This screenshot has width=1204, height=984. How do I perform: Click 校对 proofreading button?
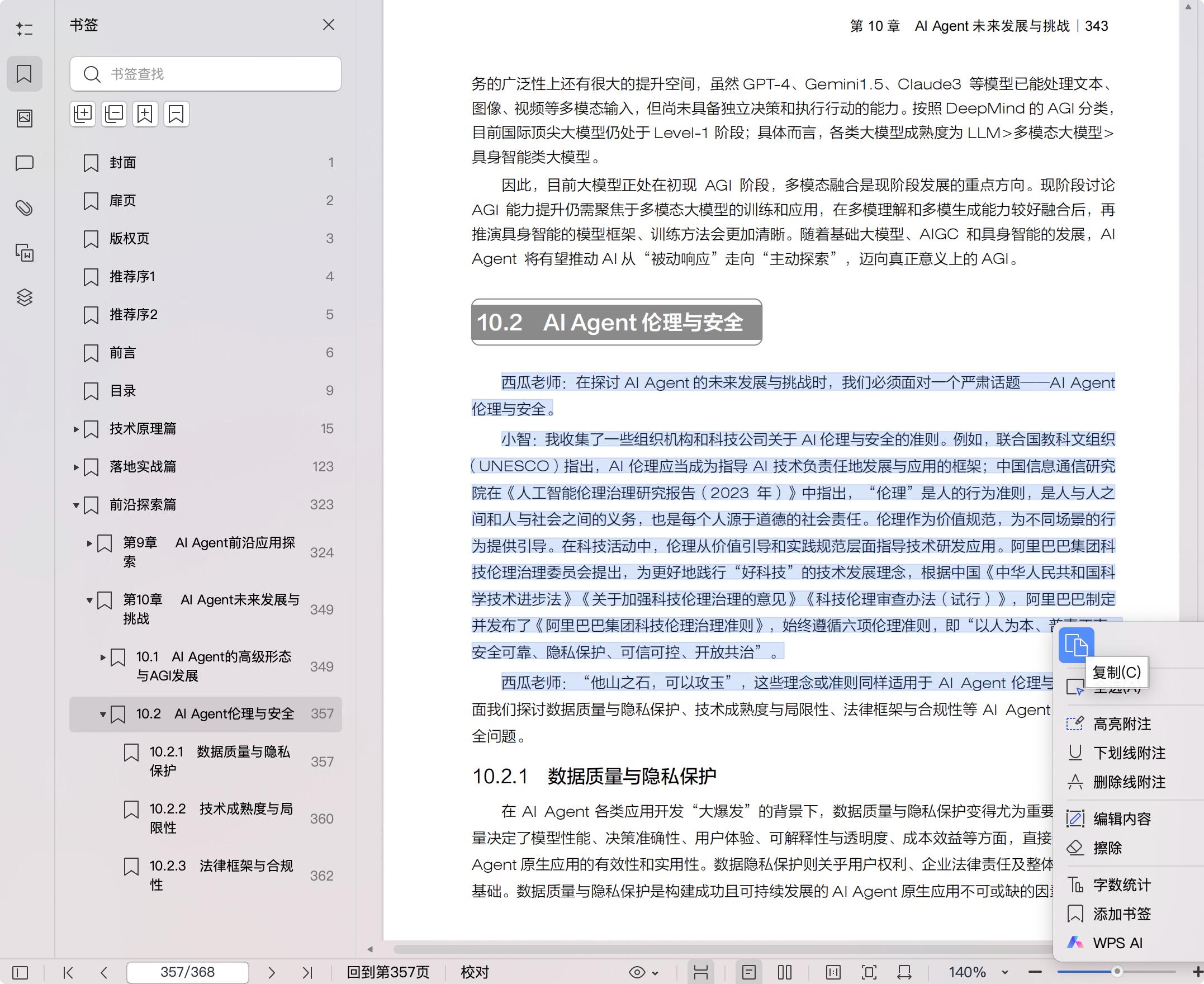point(475,972)
